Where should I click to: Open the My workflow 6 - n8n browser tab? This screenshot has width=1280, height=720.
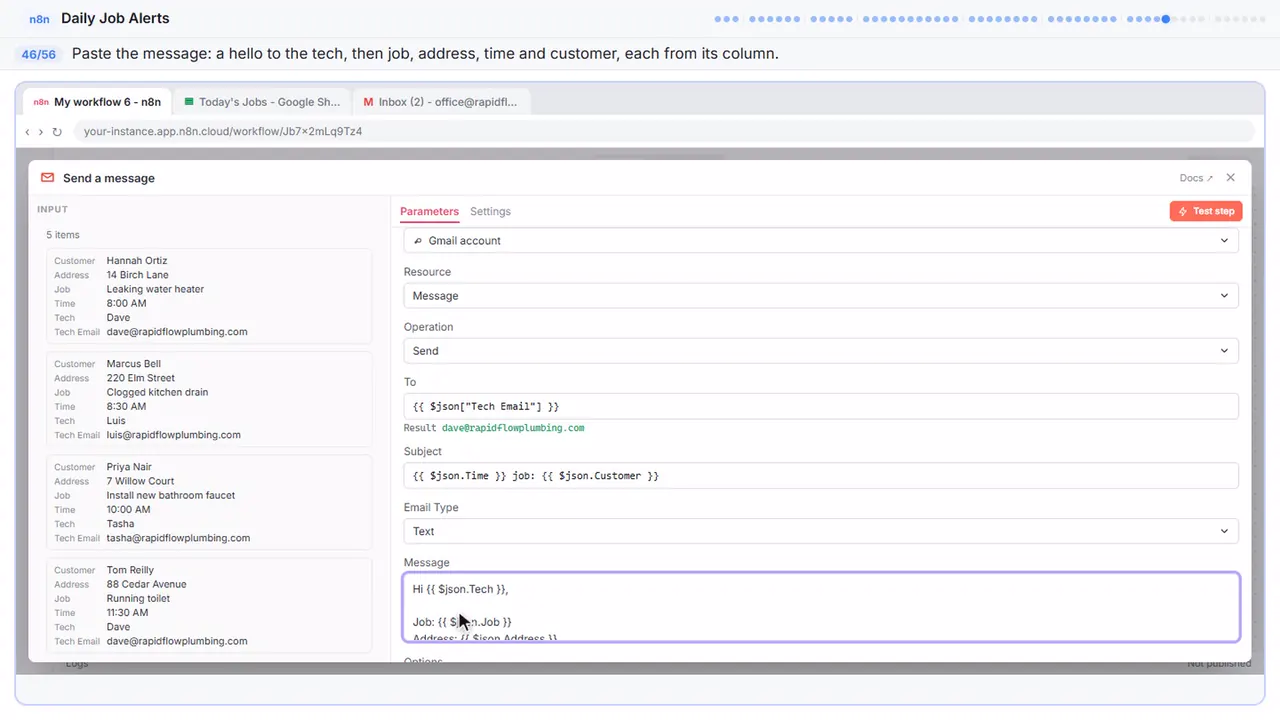[97, 102]
